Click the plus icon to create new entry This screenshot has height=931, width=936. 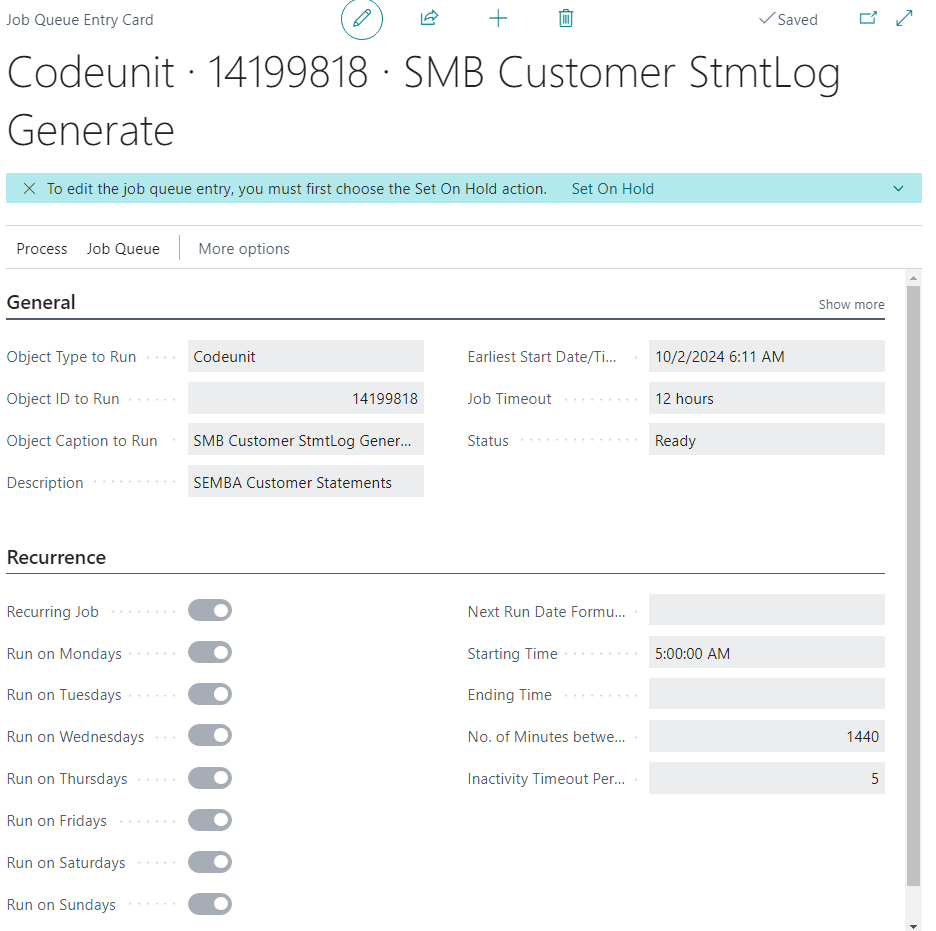point(498,19)
